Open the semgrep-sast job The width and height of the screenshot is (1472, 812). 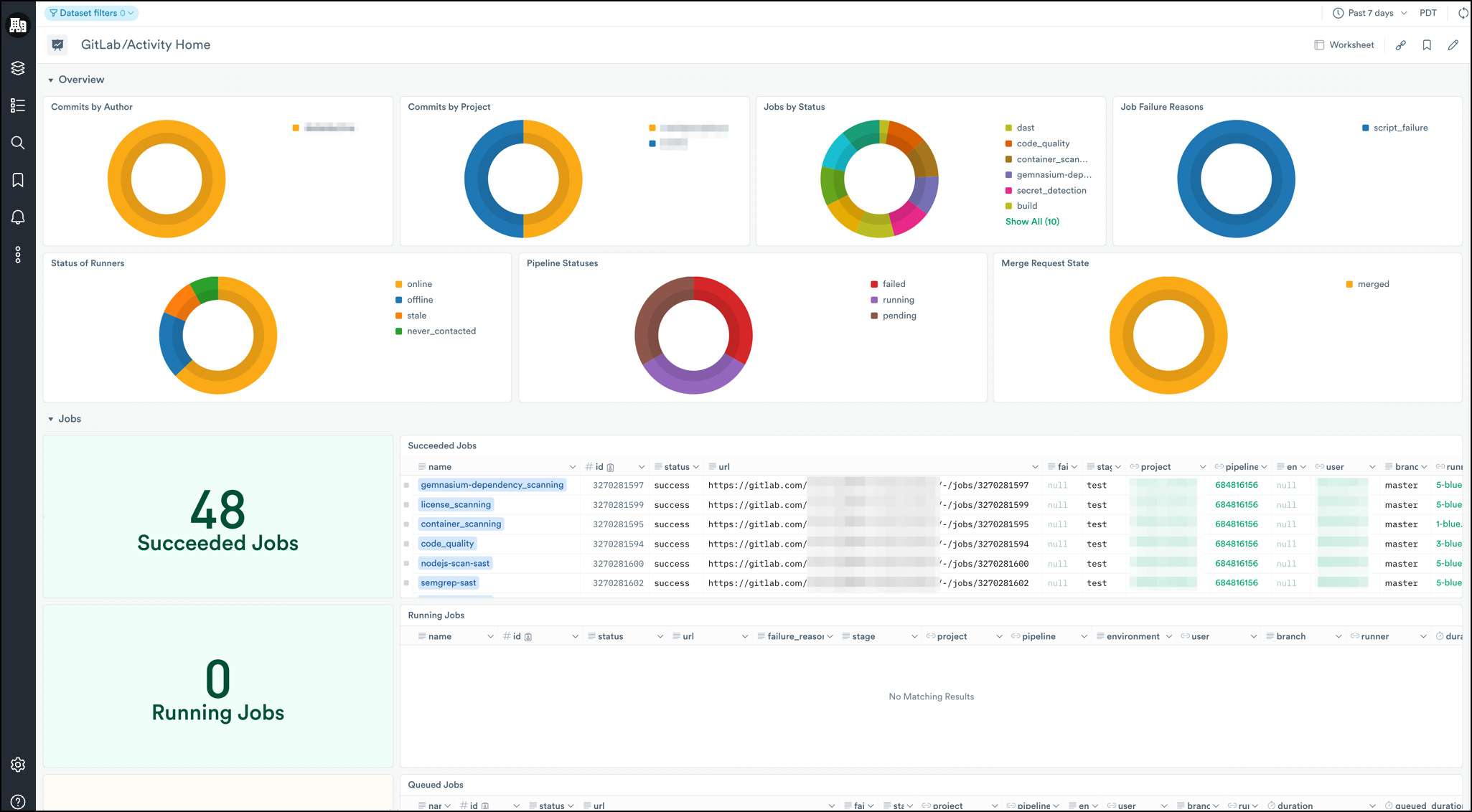449,582
